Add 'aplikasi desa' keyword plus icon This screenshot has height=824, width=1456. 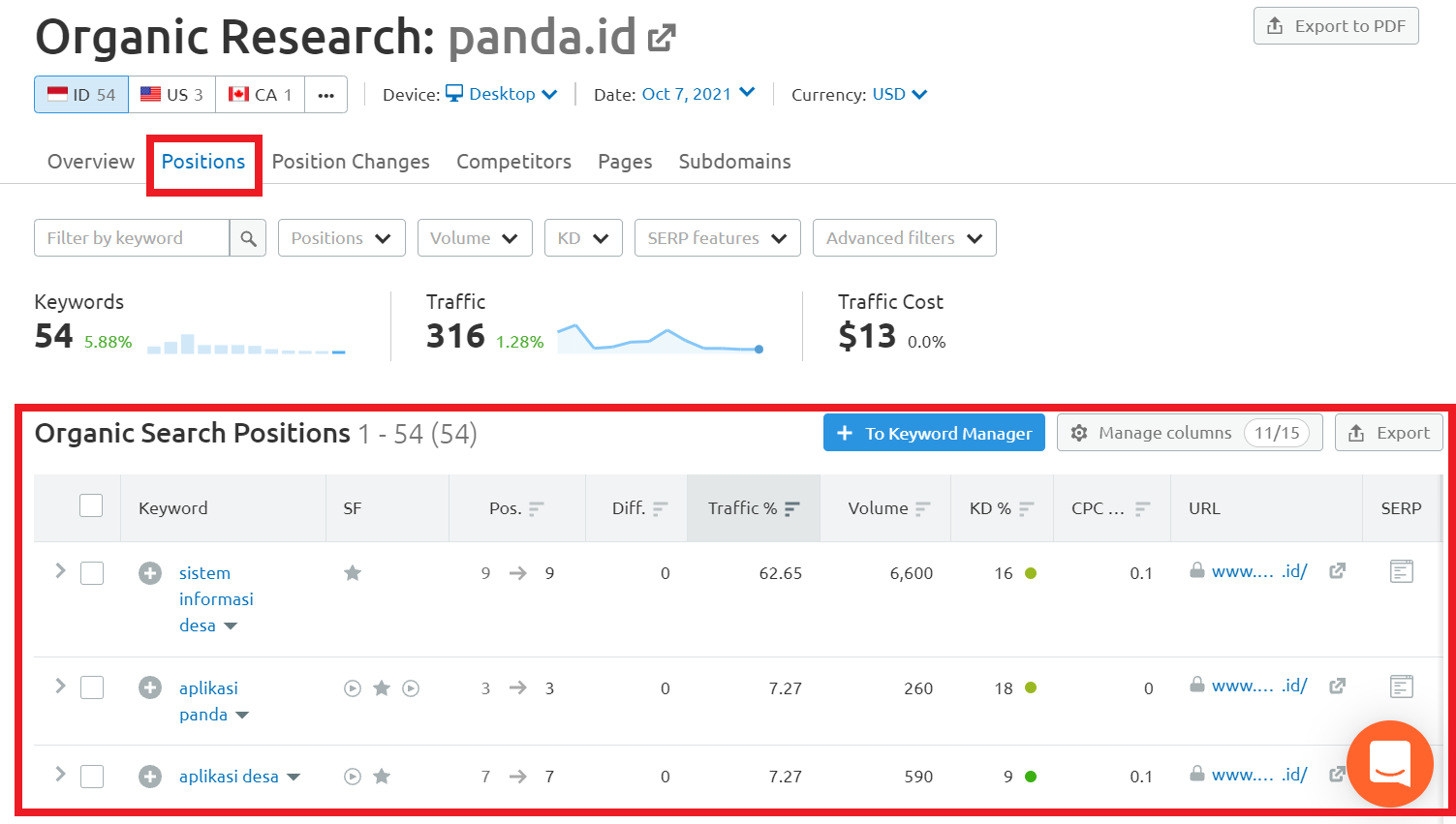(150, 777)
